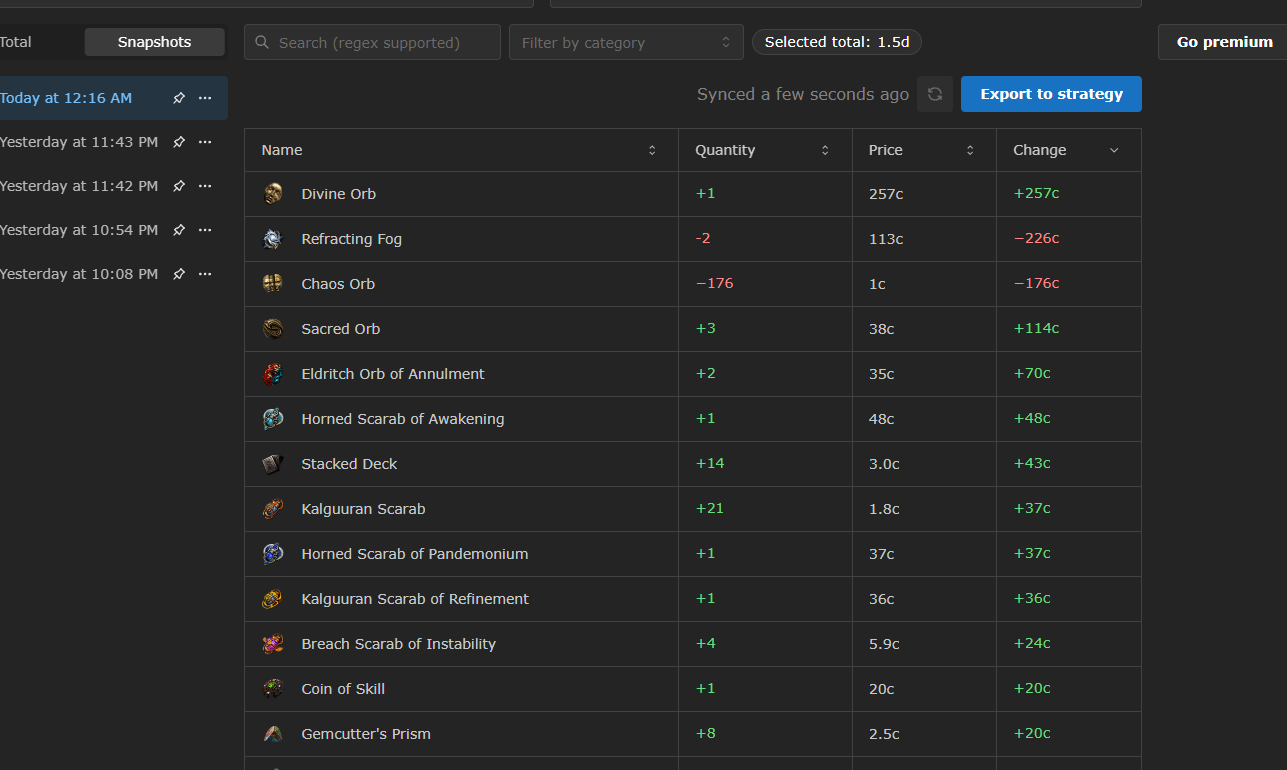Click the Kalguuran Scarab item icon
This screenshot has height=770, width=1287.
[x=273, y=509]
